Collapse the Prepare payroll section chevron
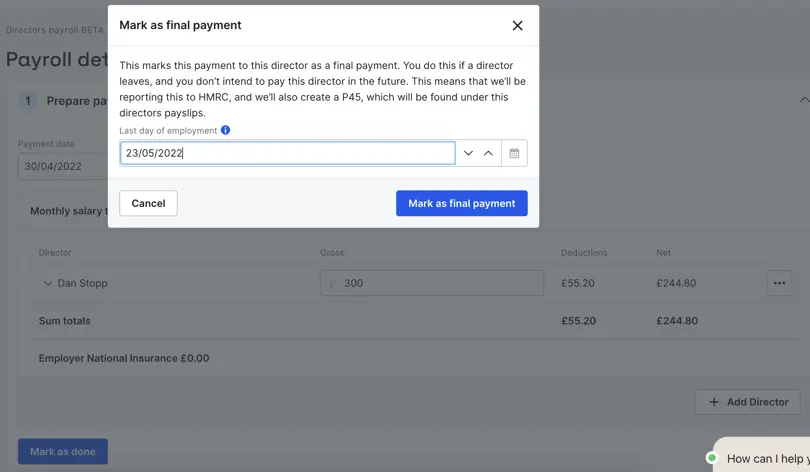 [x=804, y=100]
